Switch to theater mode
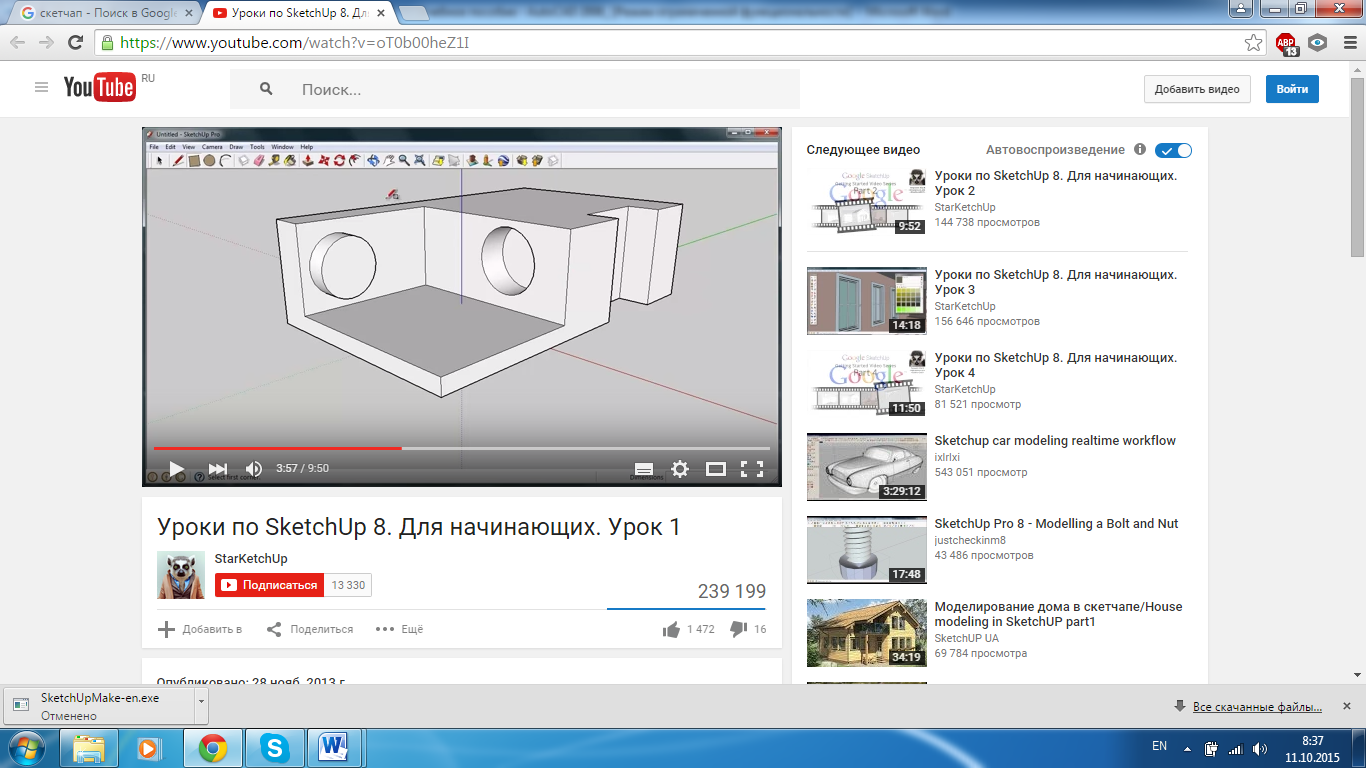Screen dimensions: 1366x768 [x=716, y=468]
